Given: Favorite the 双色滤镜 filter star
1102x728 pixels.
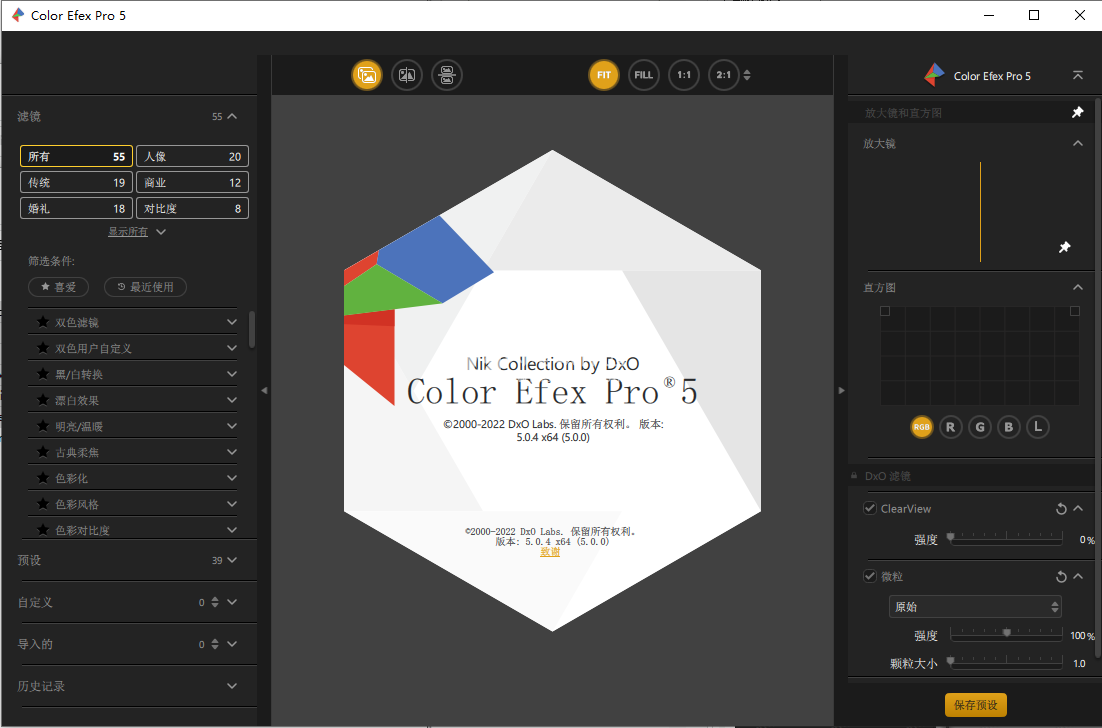Looking at the screenshot, I should (43, 322).
